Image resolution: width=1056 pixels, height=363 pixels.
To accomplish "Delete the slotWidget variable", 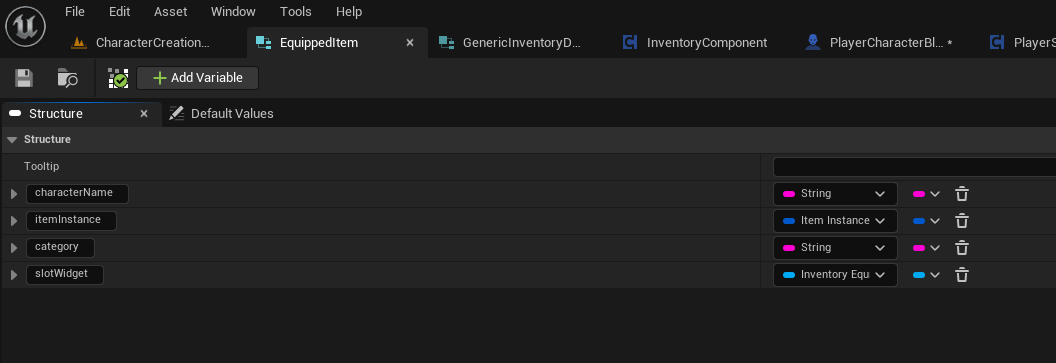I will pyautogui.click(x=962, y=275).
